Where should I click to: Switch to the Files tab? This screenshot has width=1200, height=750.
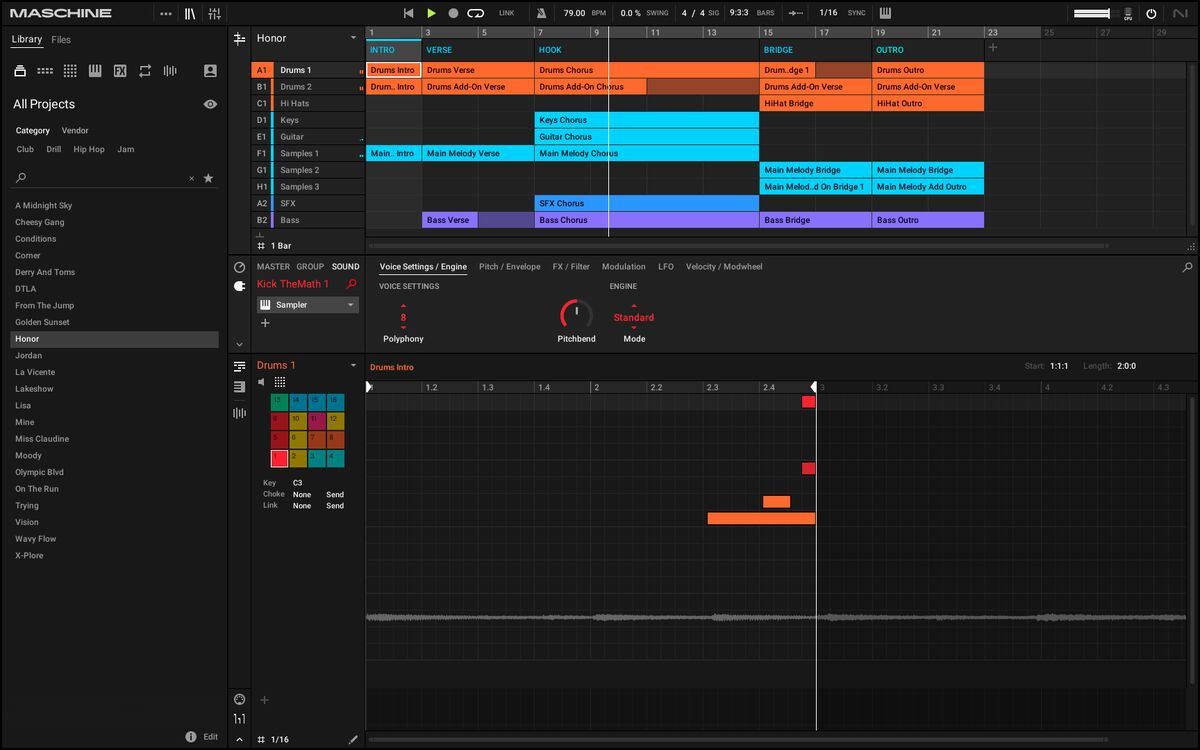coord(61,40)
